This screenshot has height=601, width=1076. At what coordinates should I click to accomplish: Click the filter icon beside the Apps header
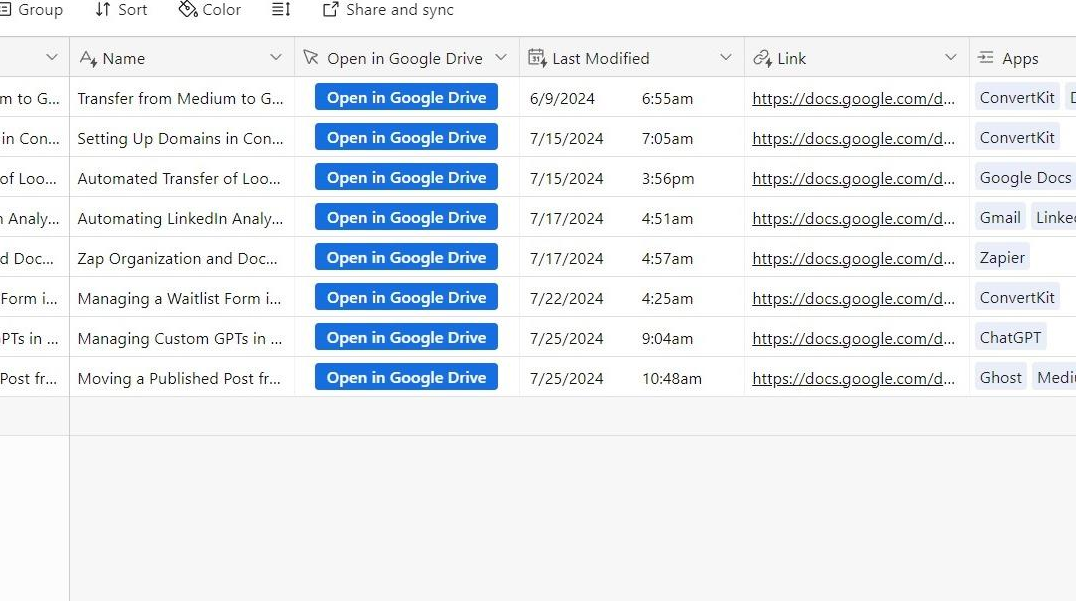[984, 58]
